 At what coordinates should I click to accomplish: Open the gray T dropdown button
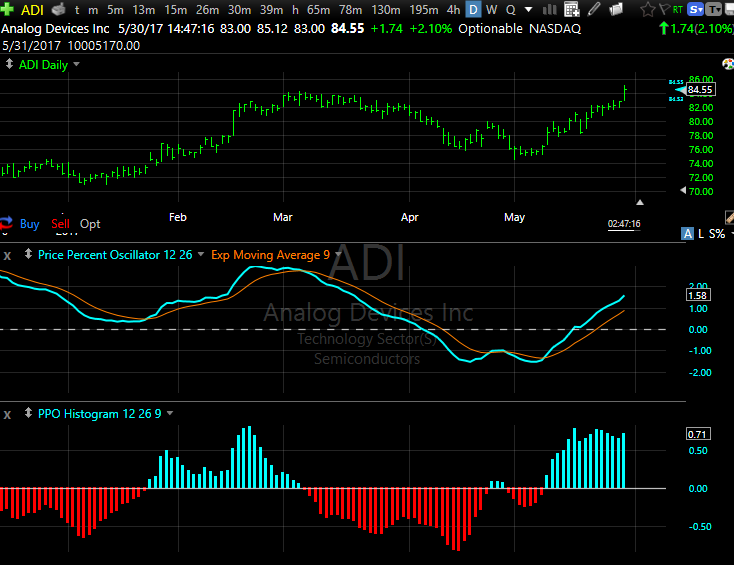coord(713,9)
